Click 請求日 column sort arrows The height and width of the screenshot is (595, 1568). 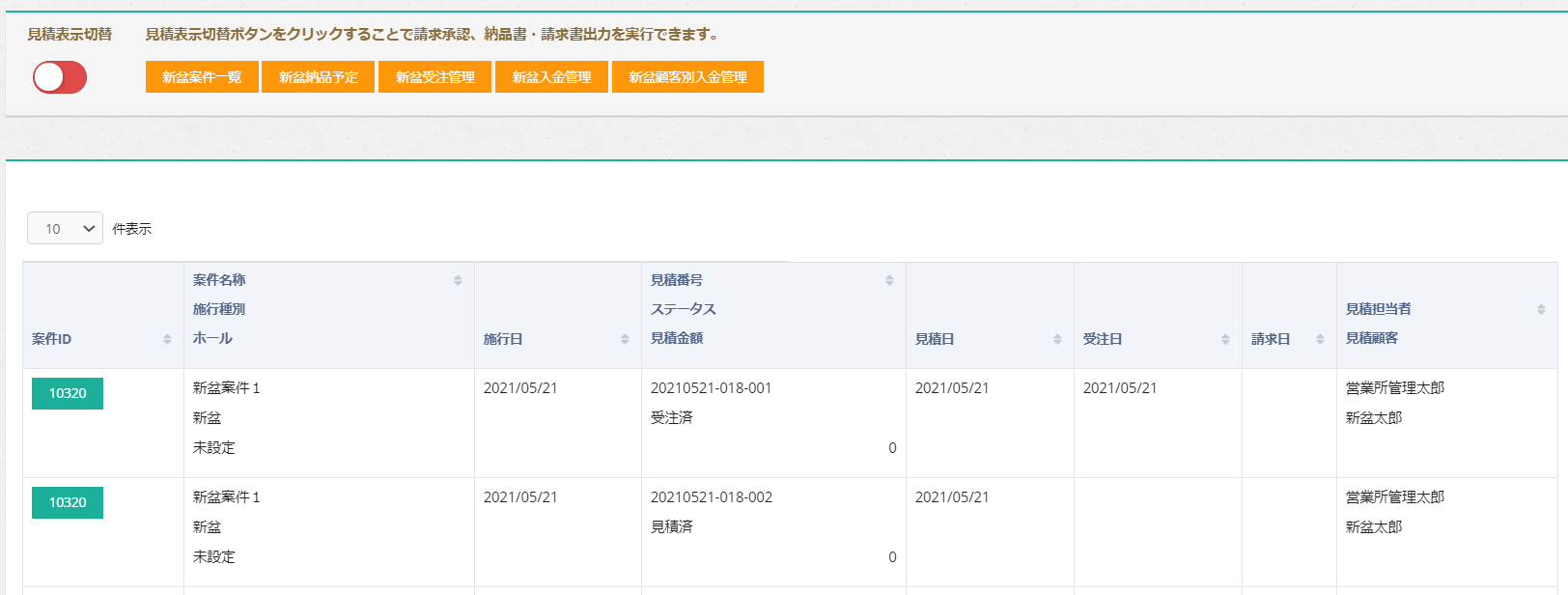(1320, 339)
